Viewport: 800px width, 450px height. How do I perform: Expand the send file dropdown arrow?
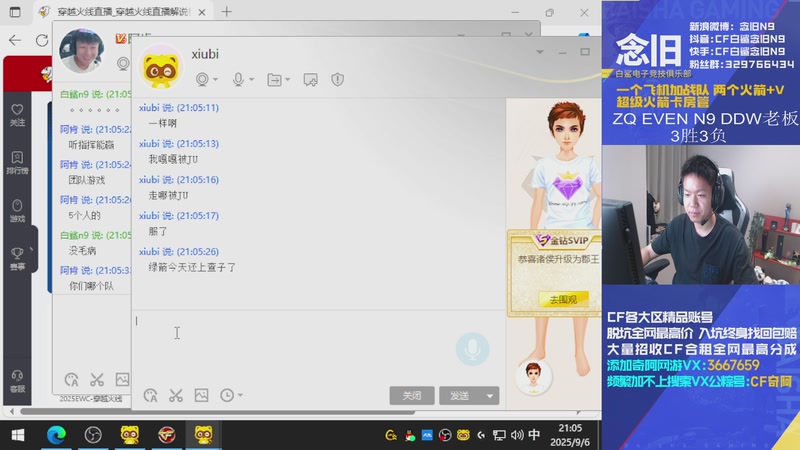[x=288, y=80]
